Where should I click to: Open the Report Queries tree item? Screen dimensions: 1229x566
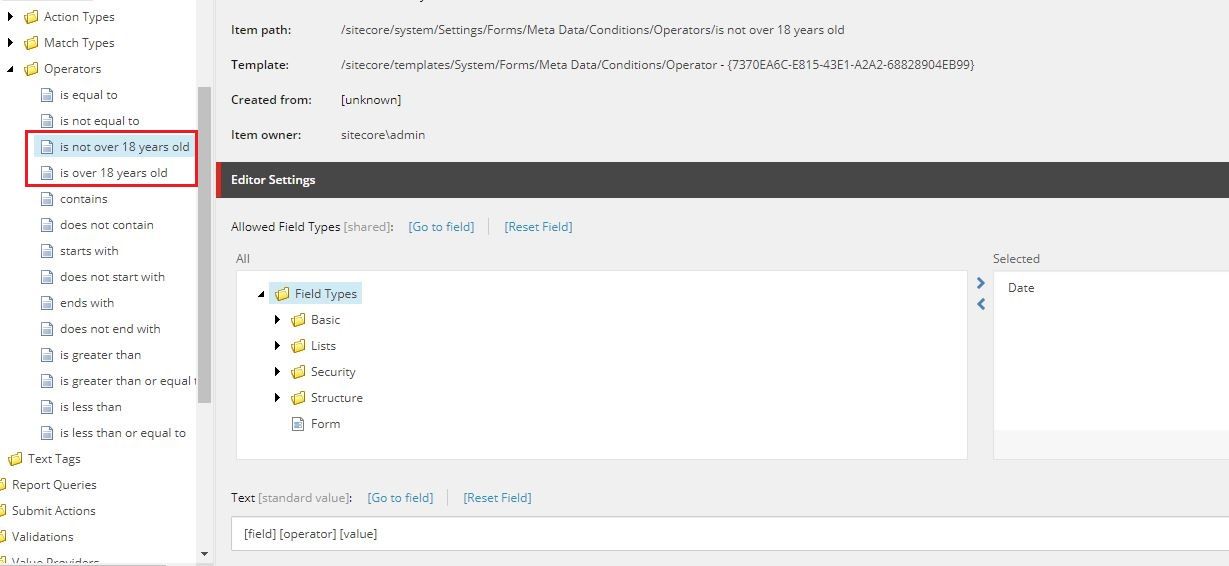54,485
